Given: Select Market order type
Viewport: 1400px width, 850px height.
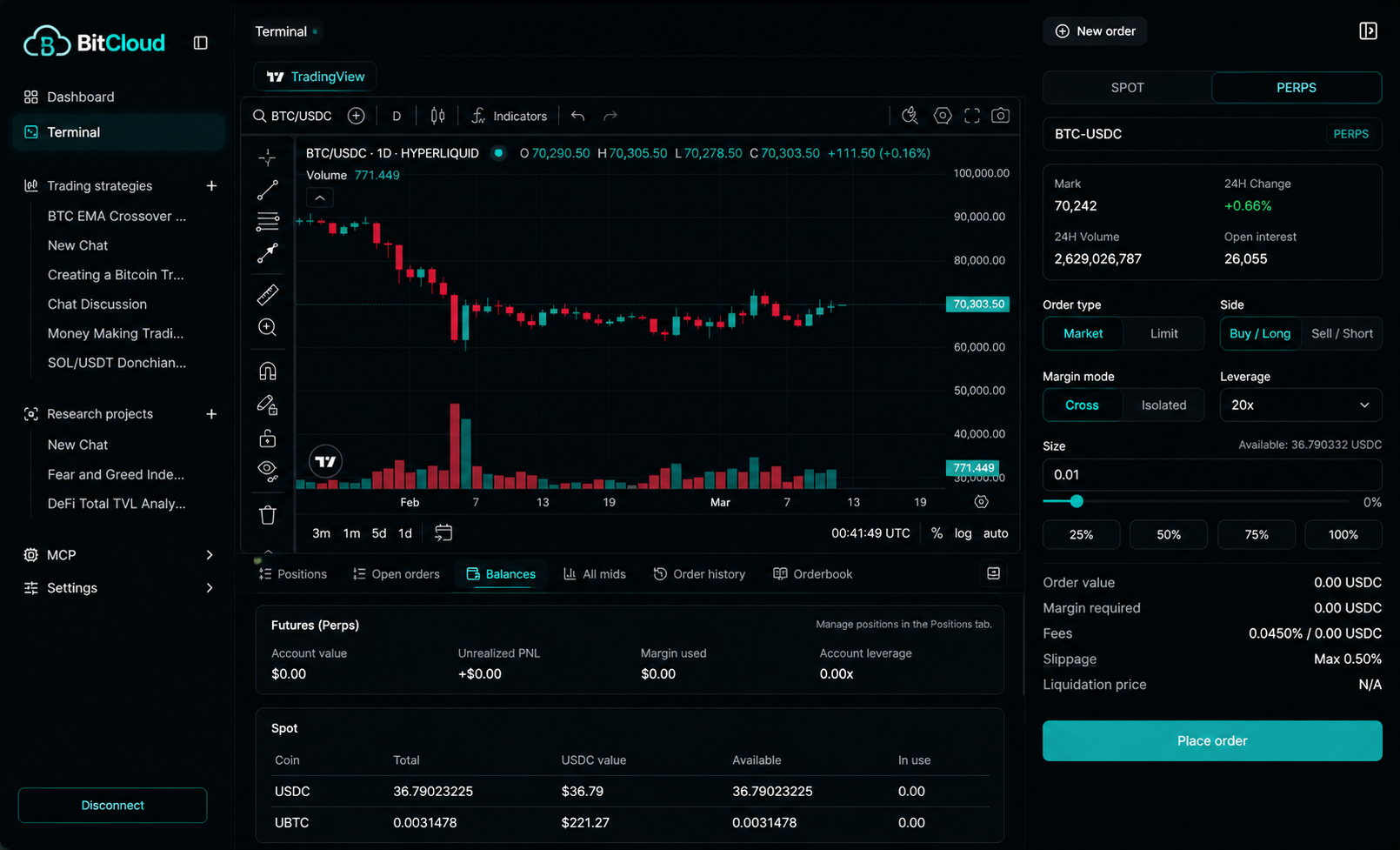Looking at the screenshot, I should (x=1083, y=333).
